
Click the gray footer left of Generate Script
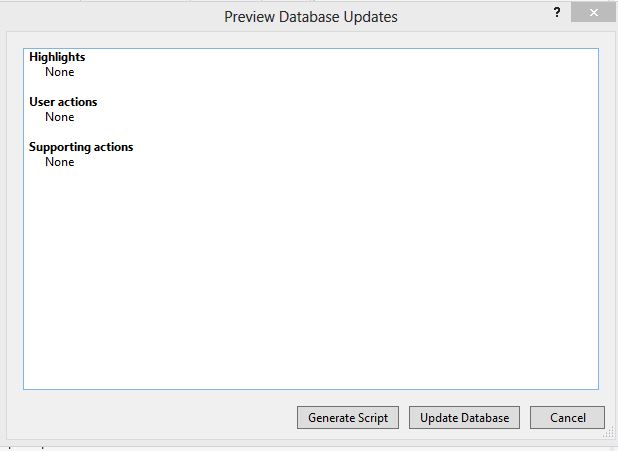point(152,417)
